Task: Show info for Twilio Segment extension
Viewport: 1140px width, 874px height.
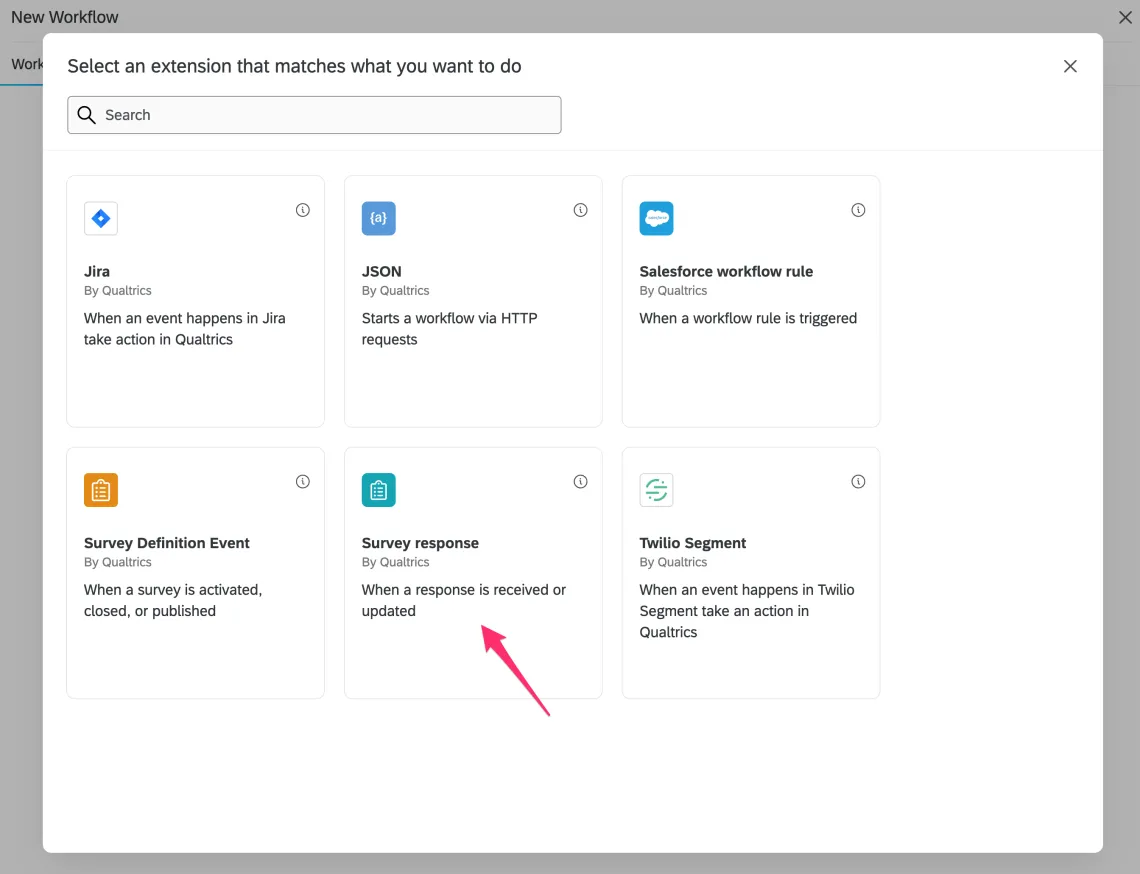Action: point(858,481)
